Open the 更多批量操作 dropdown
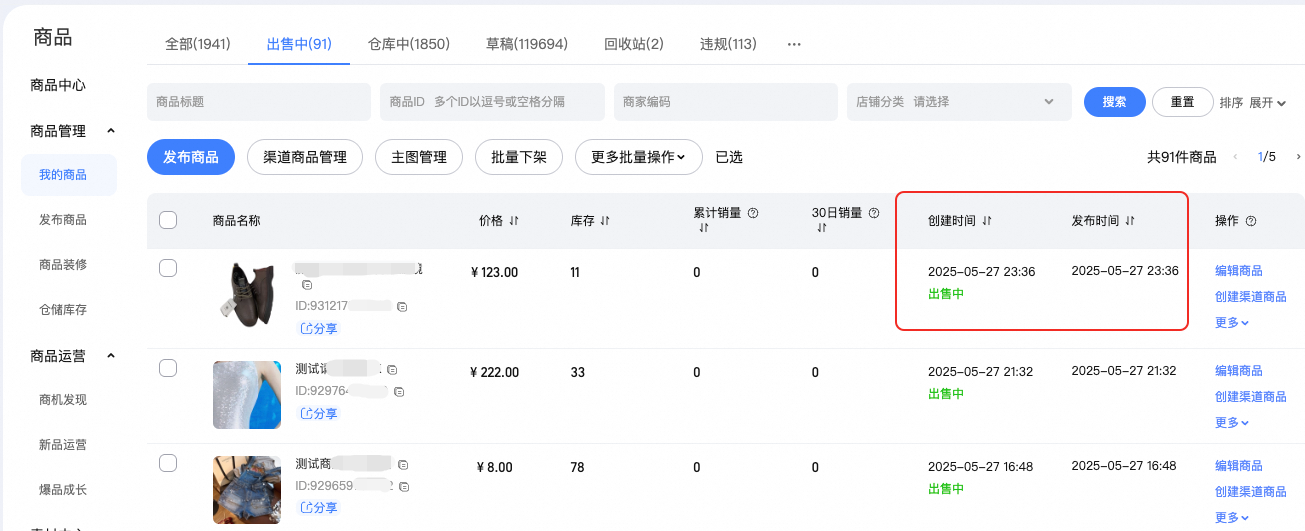Viewport: 1305px width, 531px height. (639, 157)
